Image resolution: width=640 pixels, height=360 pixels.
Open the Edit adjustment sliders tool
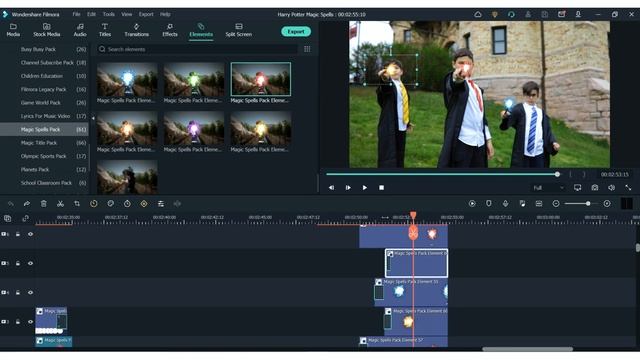161,204
